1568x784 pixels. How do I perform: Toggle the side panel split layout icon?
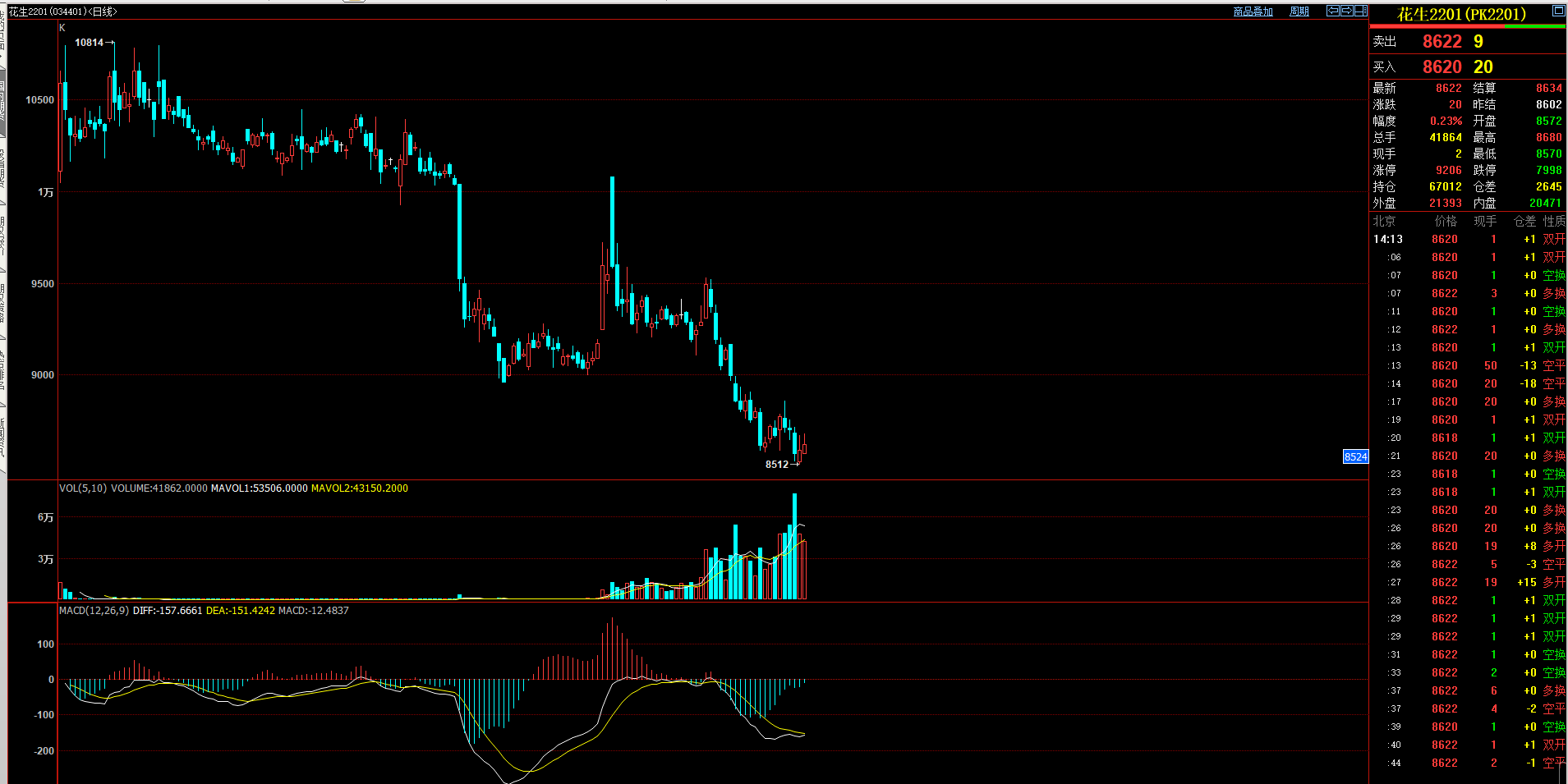[x=1361, y=11]
